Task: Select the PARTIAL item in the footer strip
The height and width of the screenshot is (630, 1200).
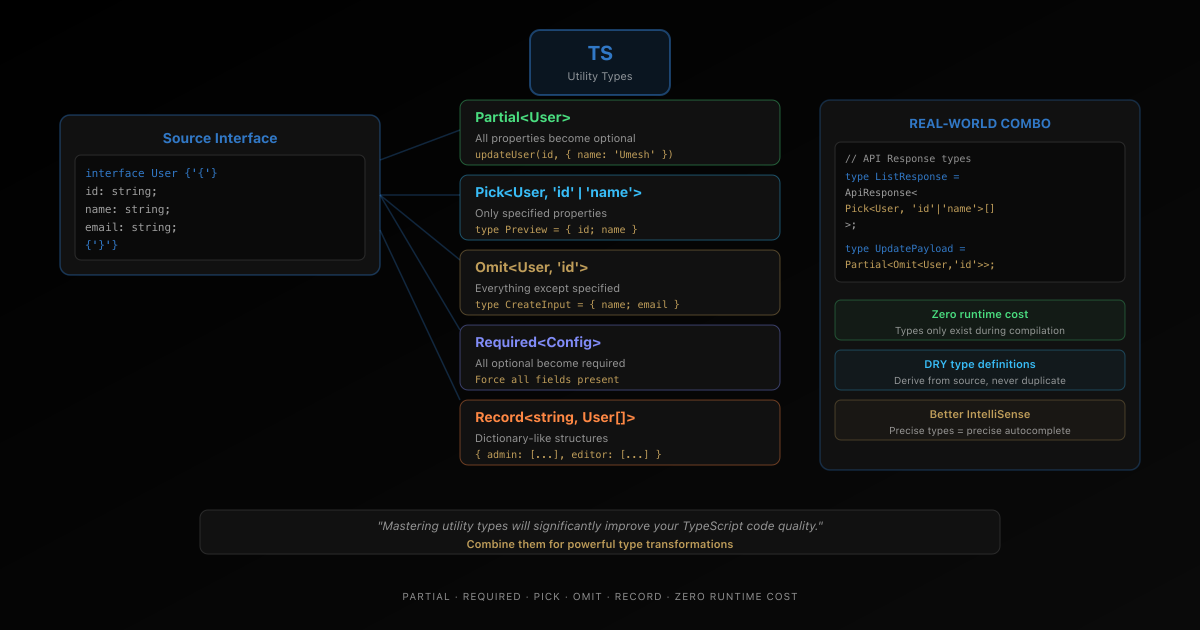Action: 426,596
